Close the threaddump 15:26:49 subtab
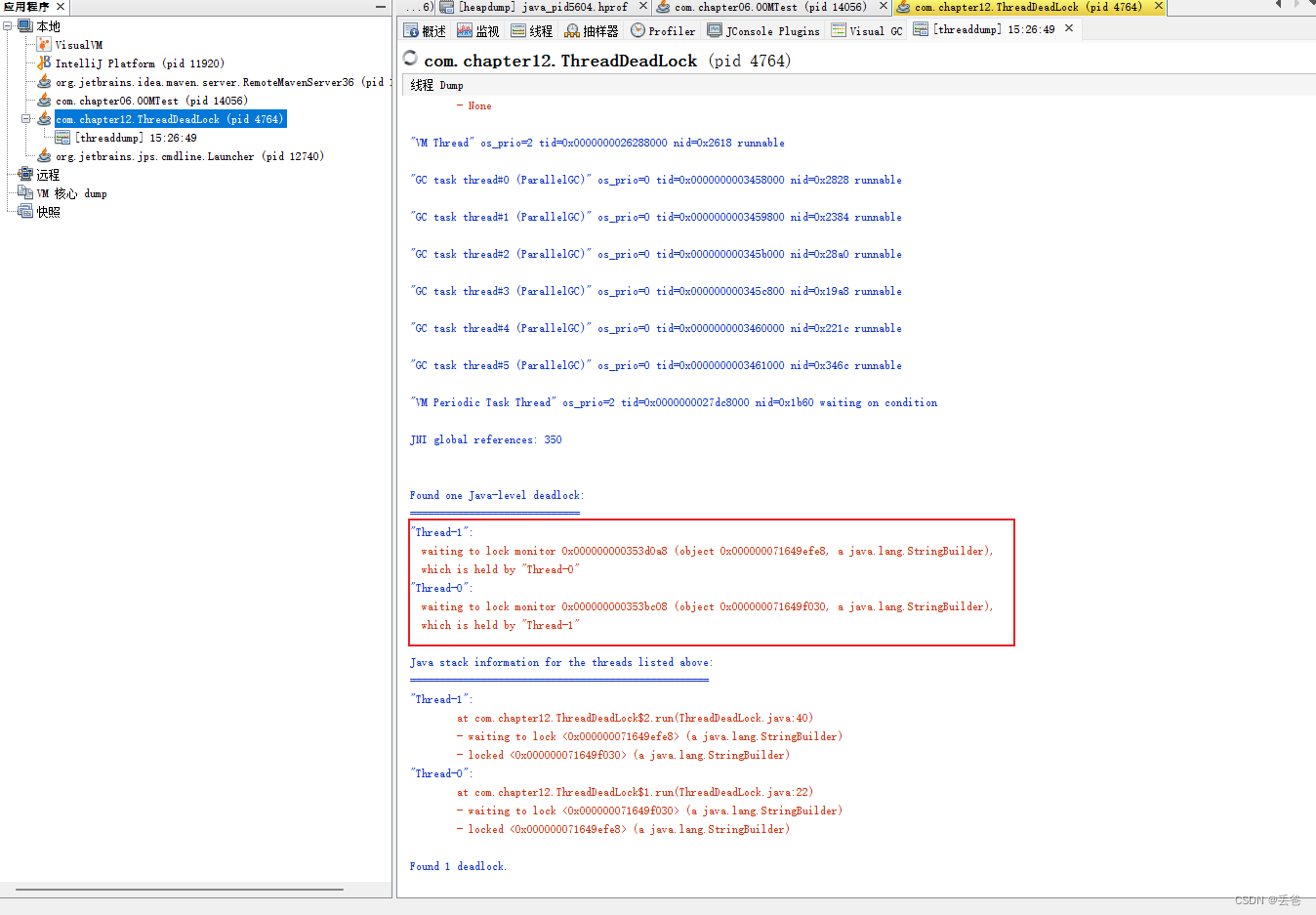 click(1069, 28)
